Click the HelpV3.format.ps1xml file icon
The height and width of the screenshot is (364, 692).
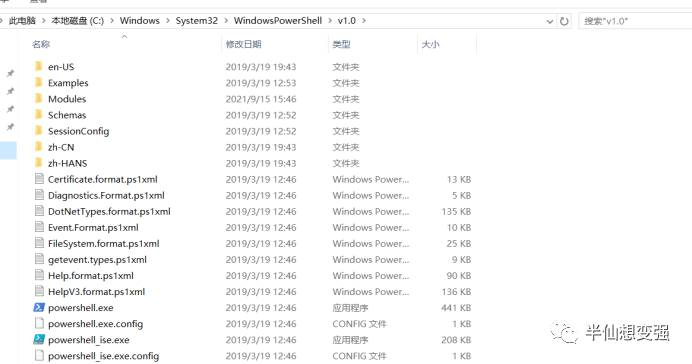39,291
